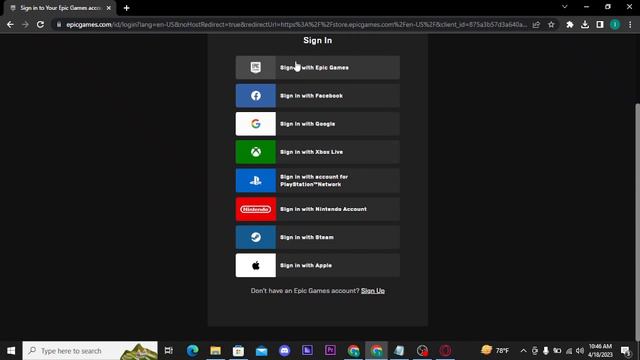The height and width of the screenshot is (360, 640).
Task: Open Task View on the taskbar
Action: coord(169,351)
